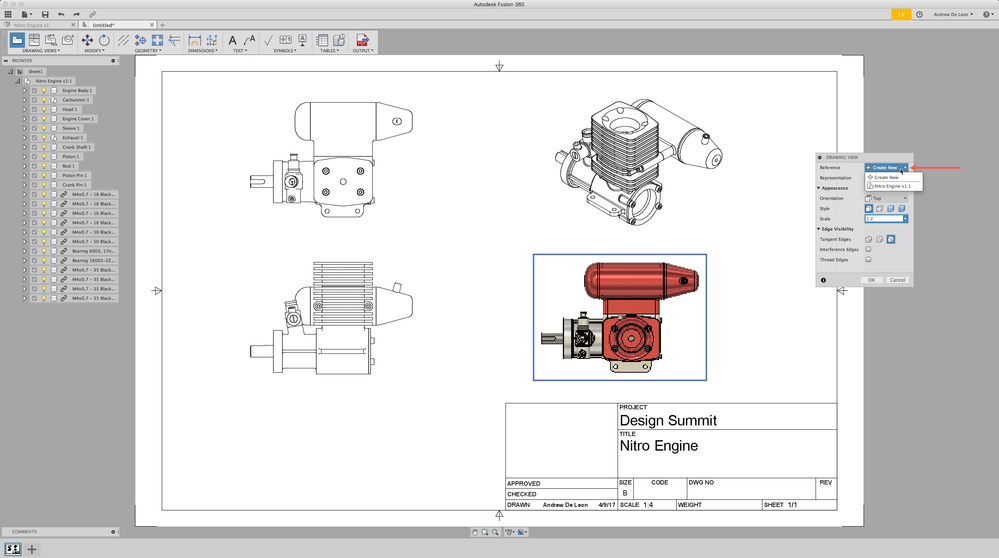Expand the Carburetor:1 tree node
The width and height of the screenshot is (999, 558).
click(x=24, y=100)
